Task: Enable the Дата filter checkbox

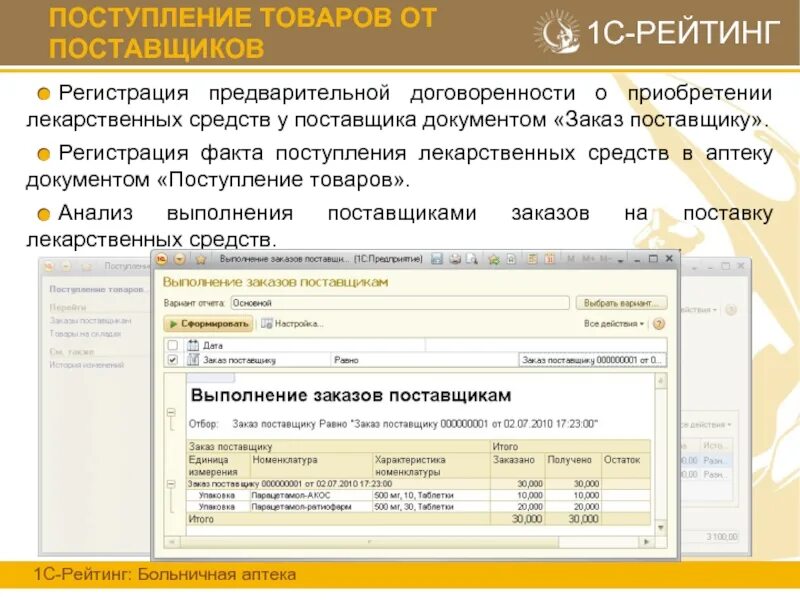Action: 172,345
